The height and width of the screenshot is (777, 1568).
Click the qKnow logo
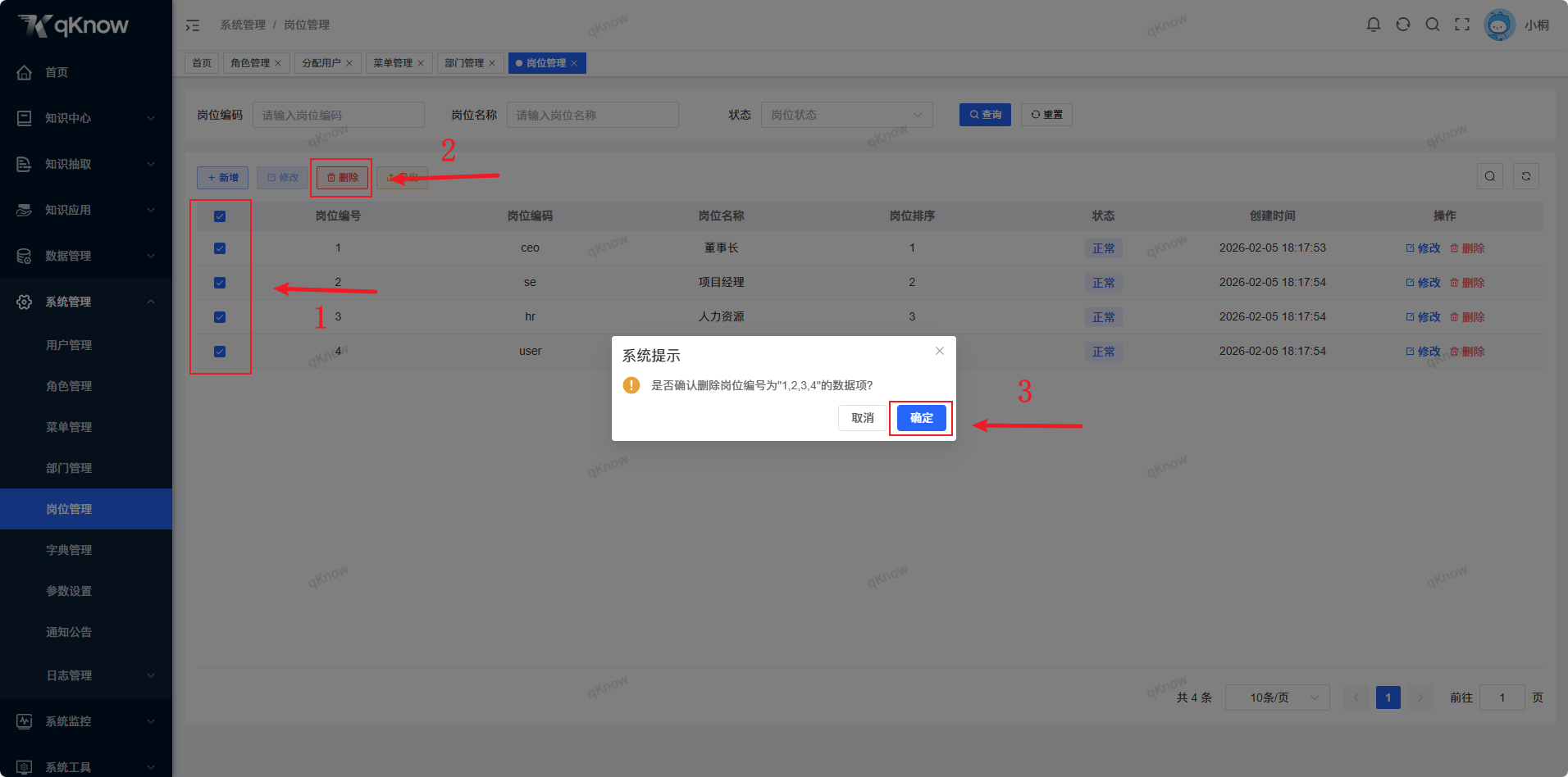74,25
